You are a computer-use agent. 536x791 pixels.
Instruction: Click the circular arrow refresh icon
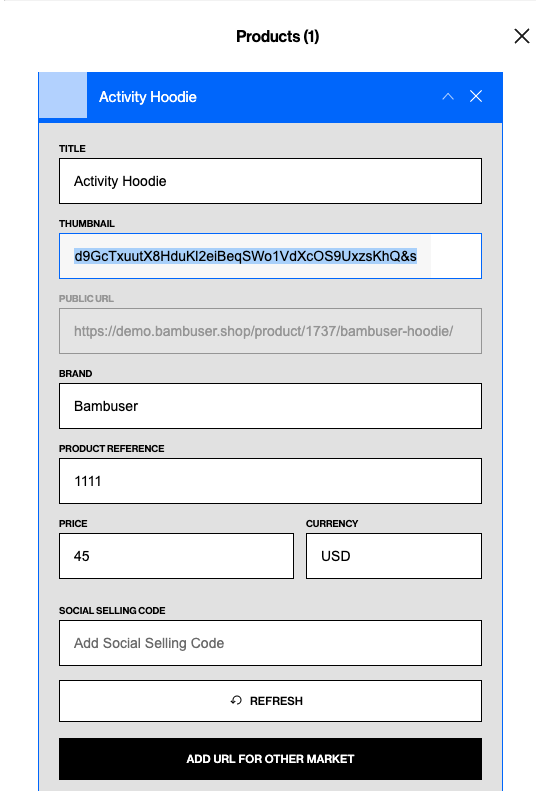coord(236,700)
